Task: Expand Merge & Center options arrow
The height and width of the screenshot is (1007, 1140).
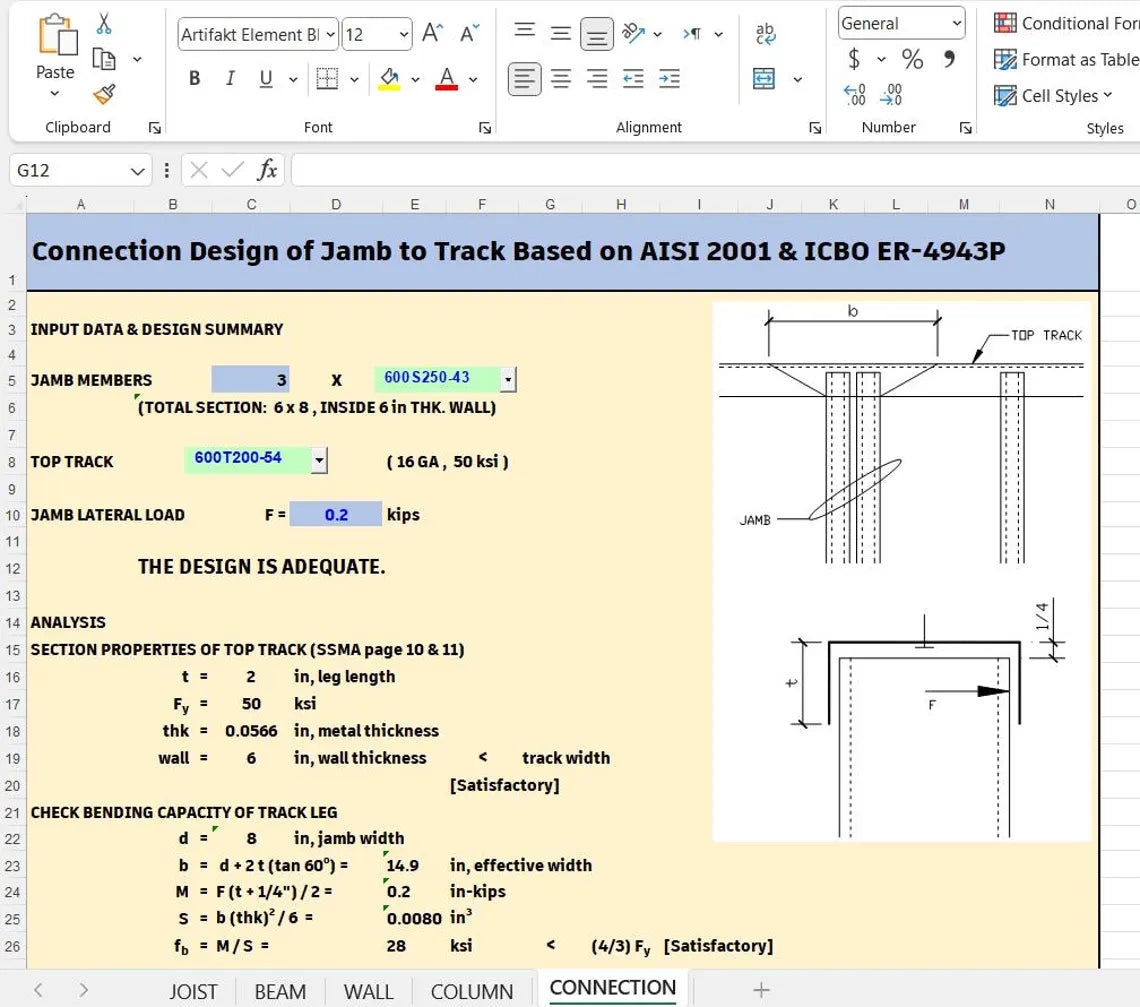Action: coord(798,79)
